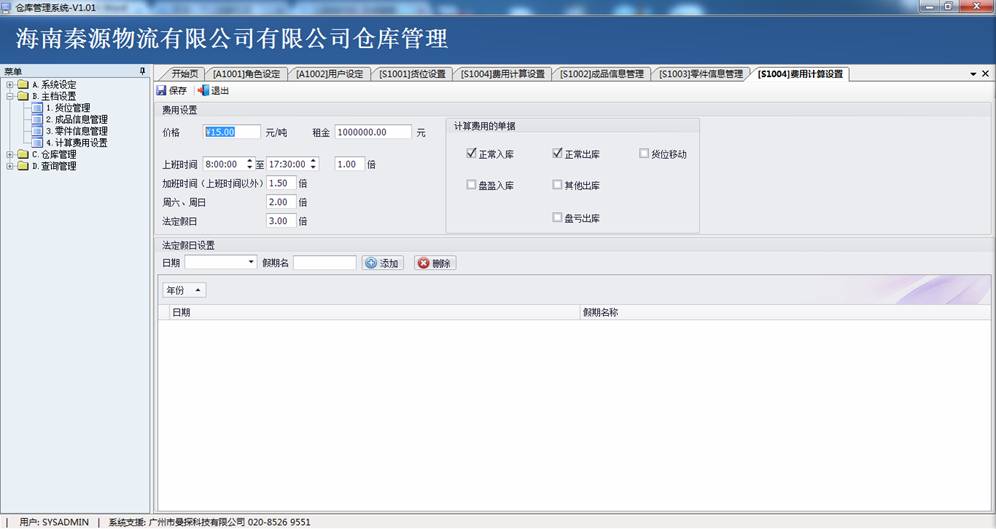
Task: Expand the A. 系统设定 tree node
Action: [x=10, y=84]
